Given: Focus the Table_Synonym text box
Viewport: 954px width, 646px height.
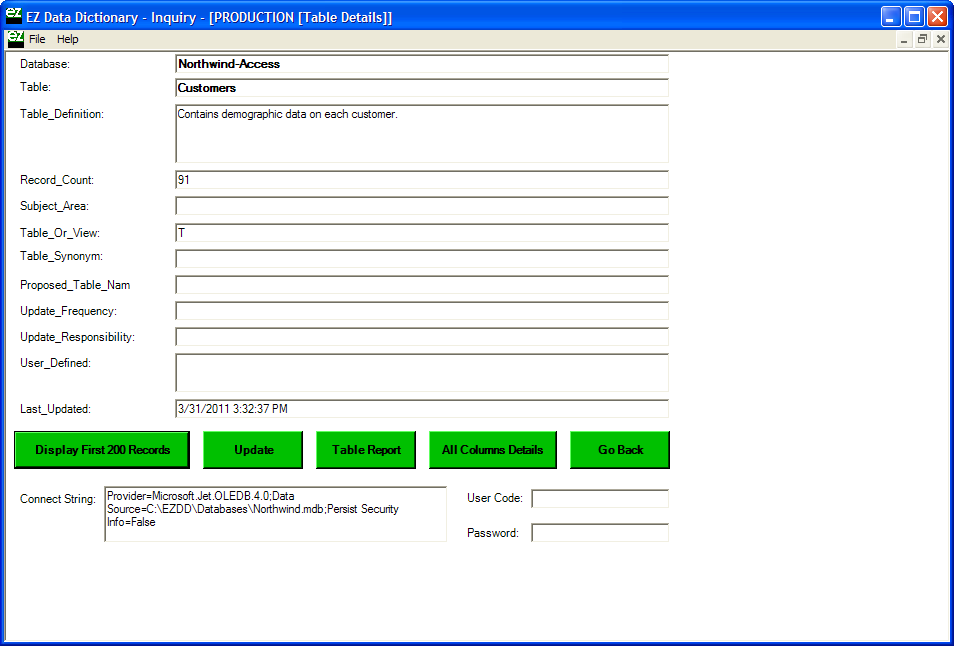Looking at the screenshot, I should tap(421, 258).
